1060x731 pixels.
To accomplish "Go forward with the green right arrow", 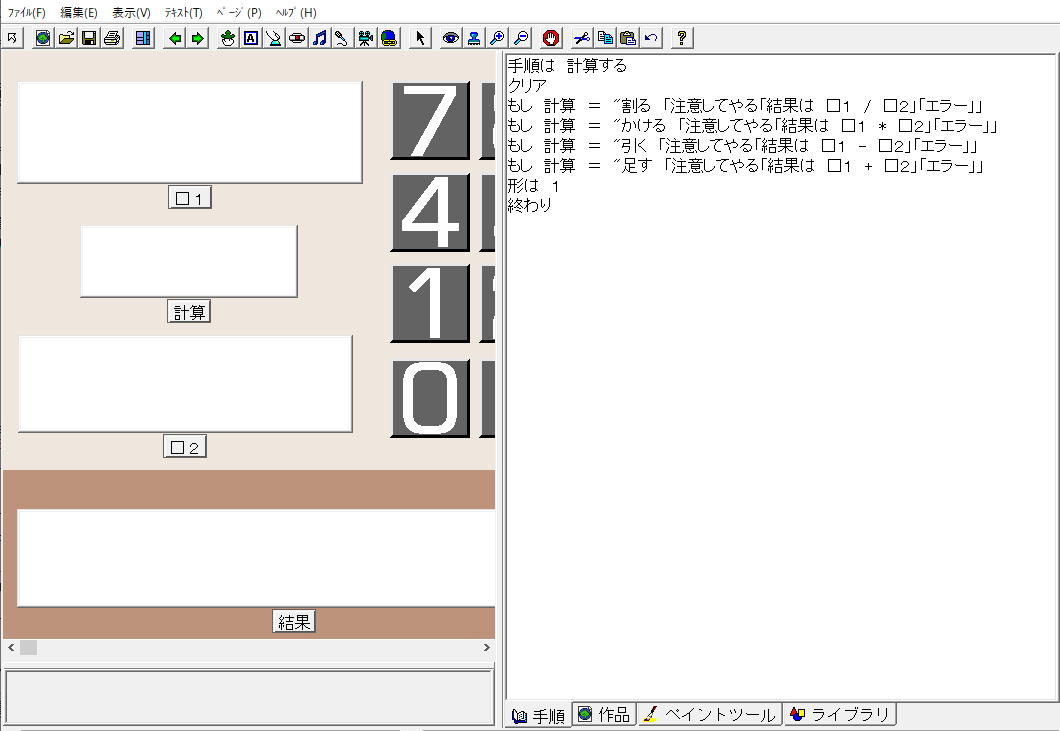I will 198,38.
